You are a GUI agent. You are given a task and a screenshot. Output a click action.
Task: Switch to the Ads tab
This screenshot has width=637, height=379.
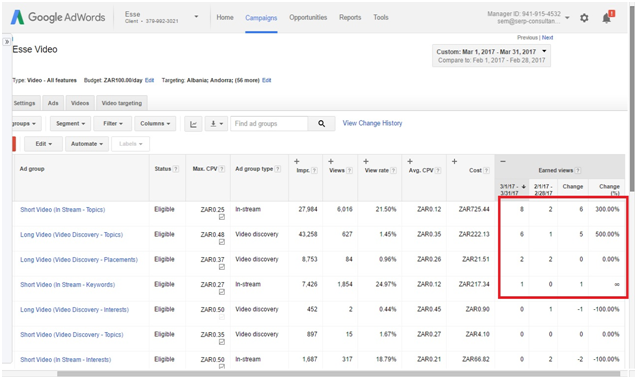53,103
